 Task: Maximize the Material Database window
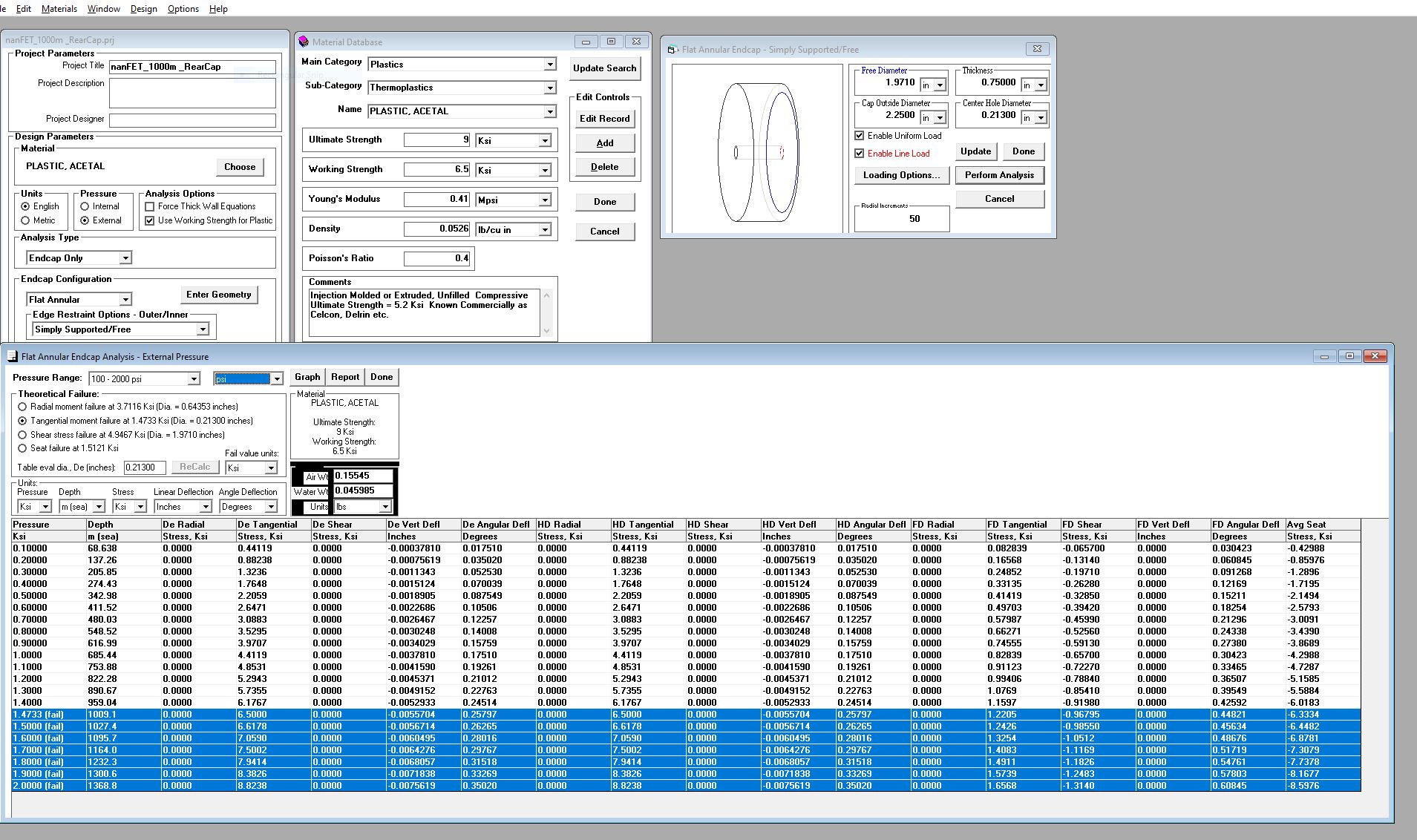click(611, 42)
